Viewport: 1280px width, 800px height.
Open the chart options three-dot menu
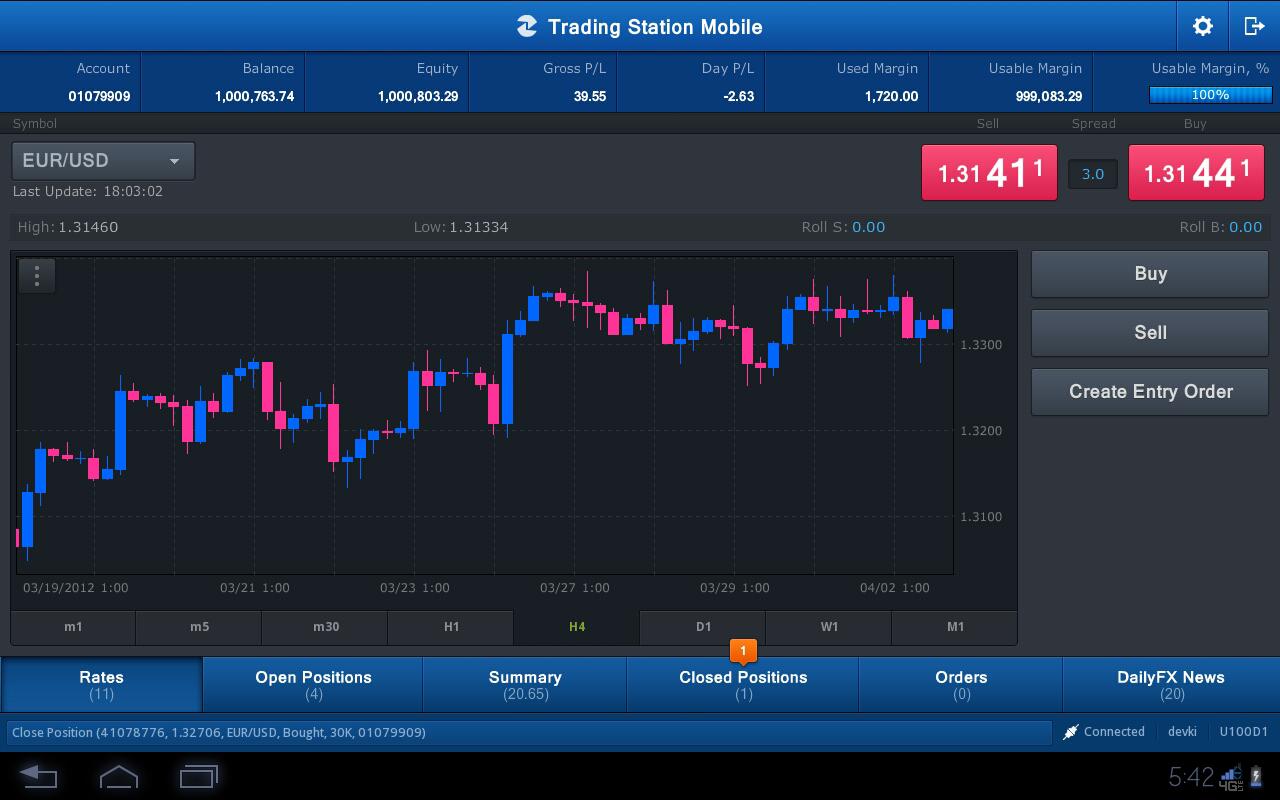pyautogui.click(x=37, y=275)
